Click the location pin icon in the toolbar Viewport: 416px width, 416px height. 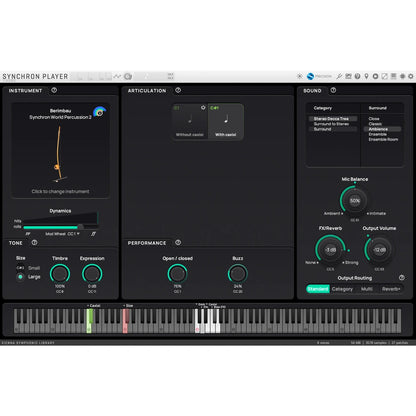366,76
